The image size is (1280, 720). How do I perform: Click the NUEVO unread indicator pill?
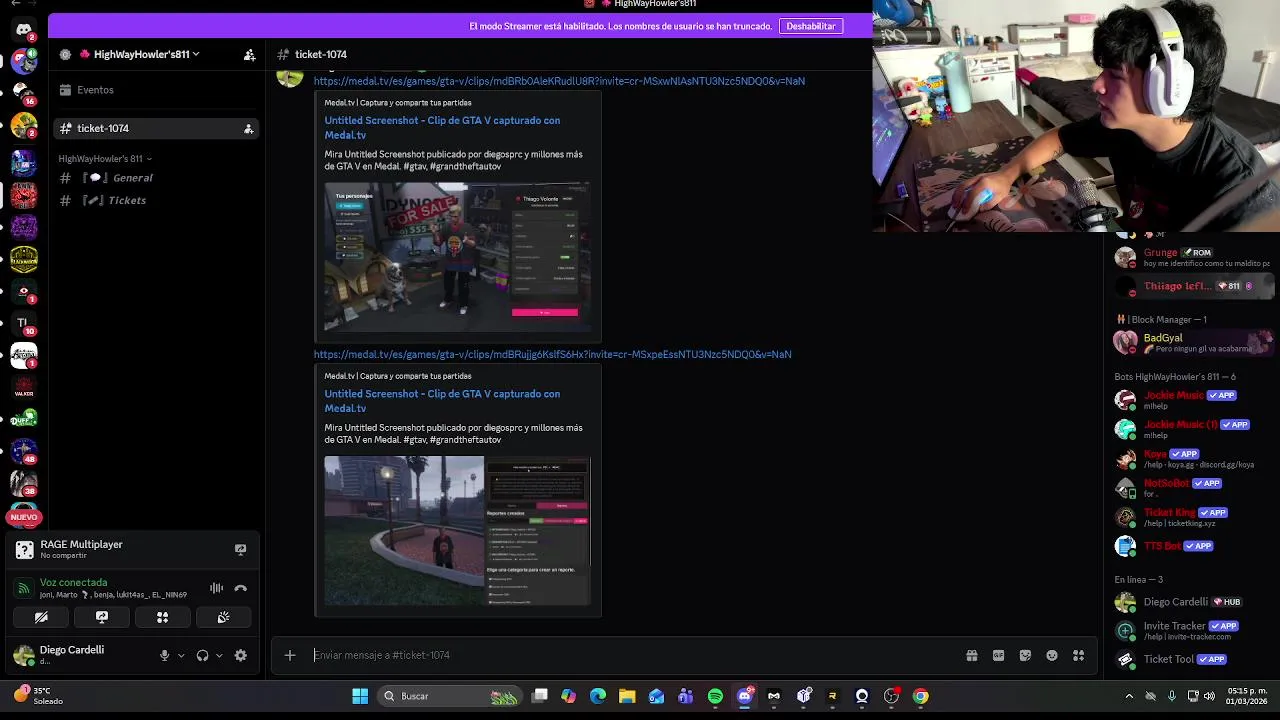click(24, 517)
